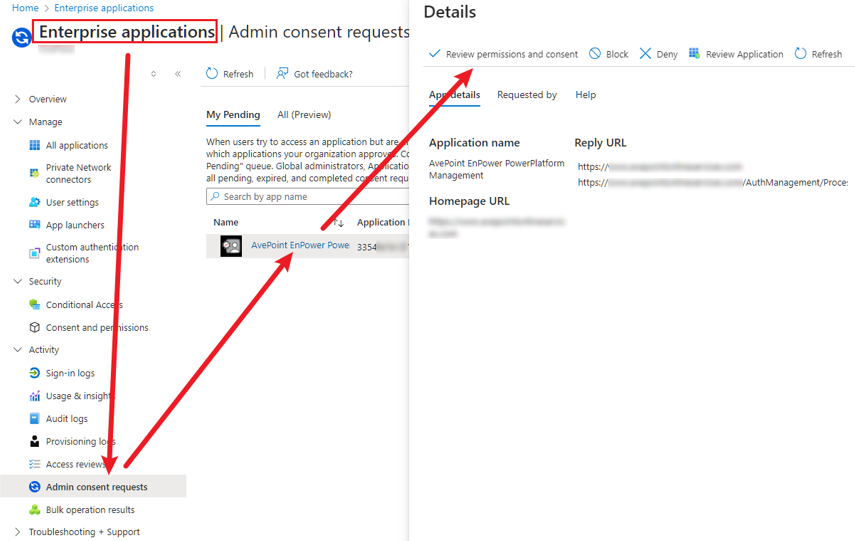Click the Usage & insights chart icon
The height and width of the screenshot is (541, 855).
34,396
